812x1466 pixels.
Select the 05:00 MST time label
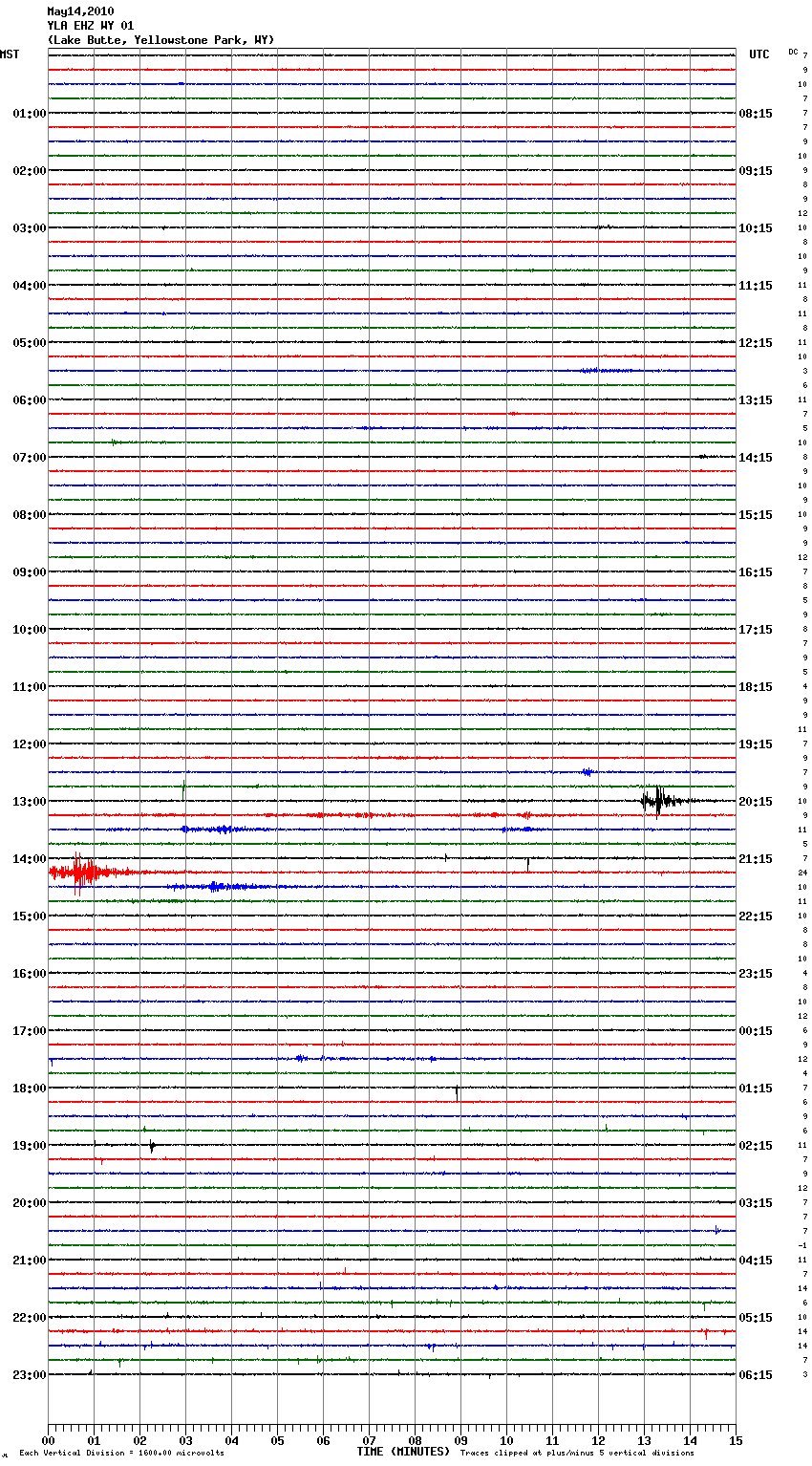[x=30, y=343]
